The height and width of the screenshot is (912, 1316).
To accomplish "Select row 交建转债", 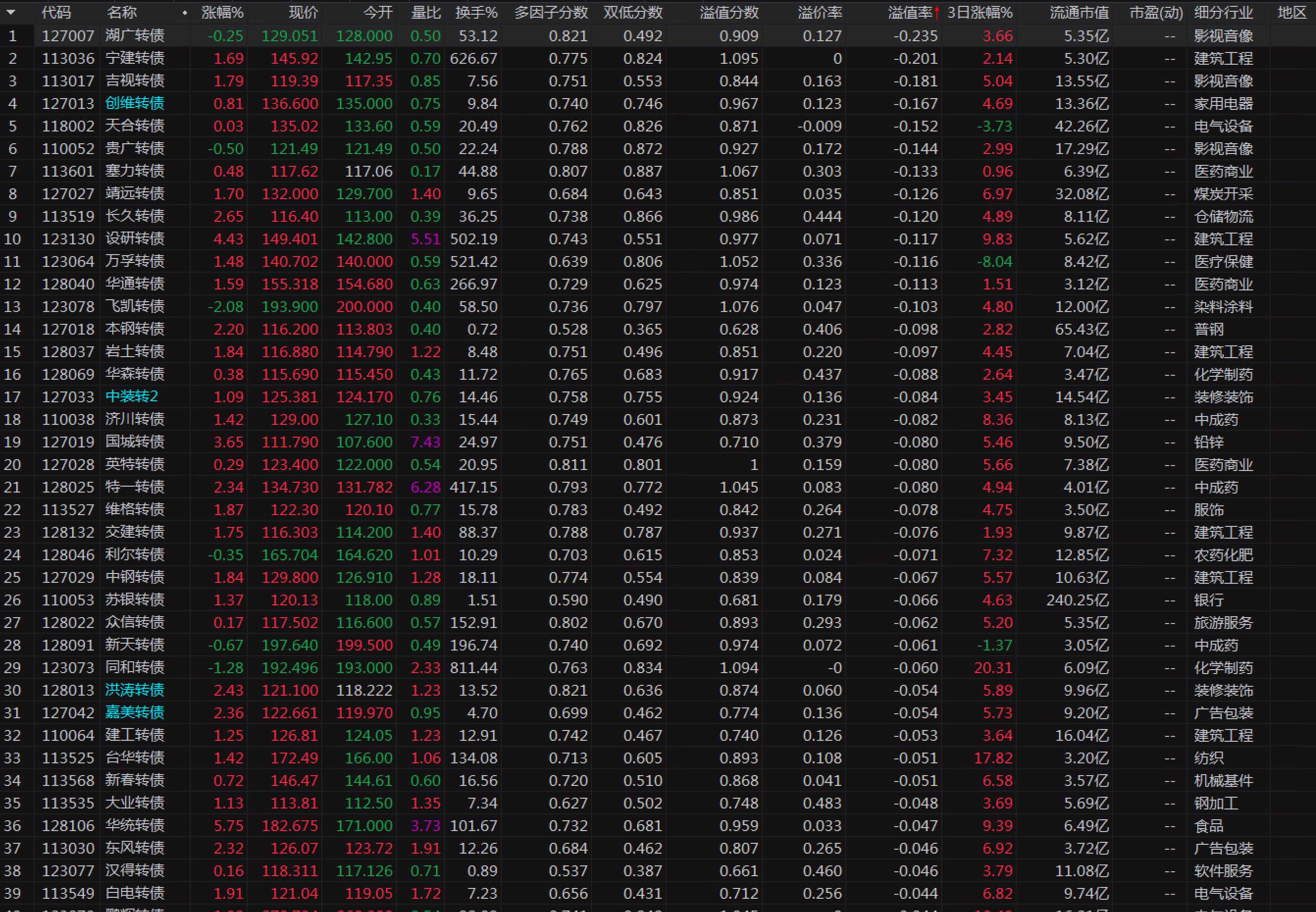I will pos(658,533).
